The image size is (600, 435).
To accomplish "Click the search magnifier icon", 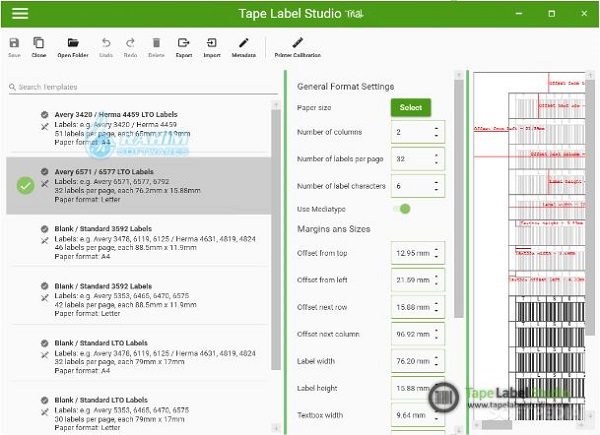I will coord(12,87).
